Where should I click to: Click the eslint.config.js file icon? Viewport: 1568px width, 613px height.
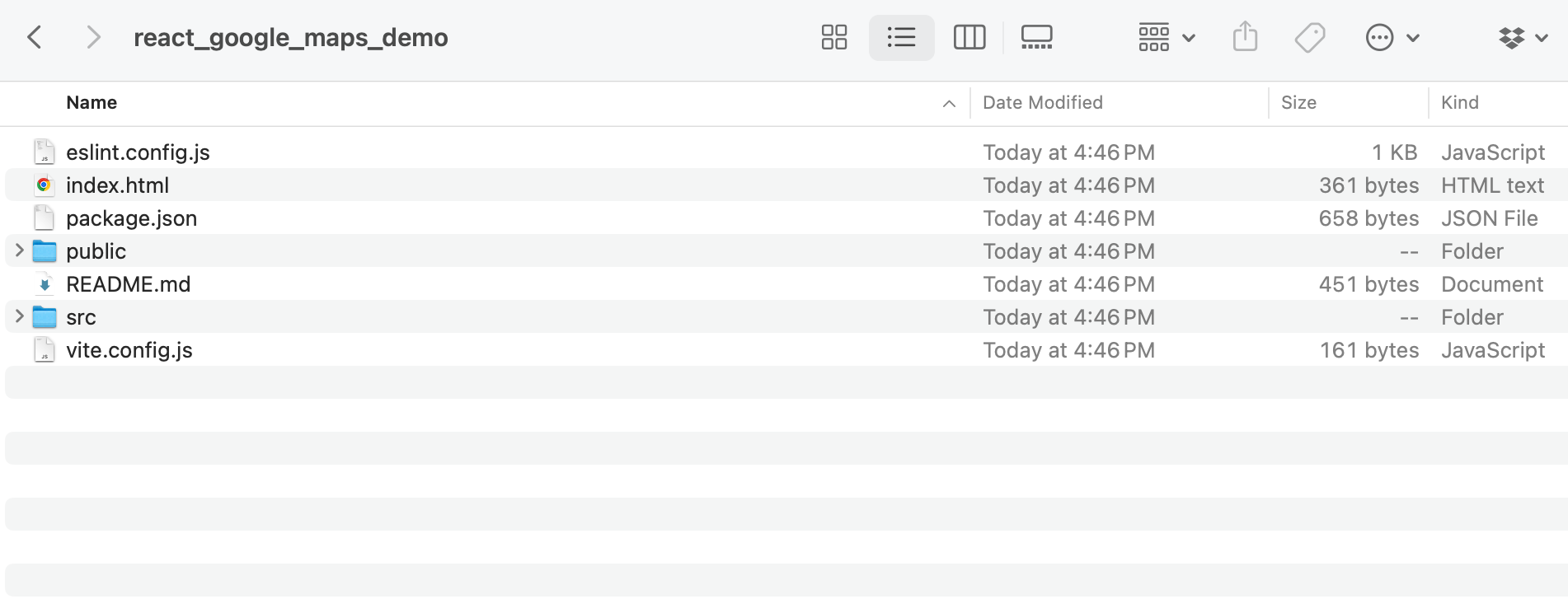45,152
